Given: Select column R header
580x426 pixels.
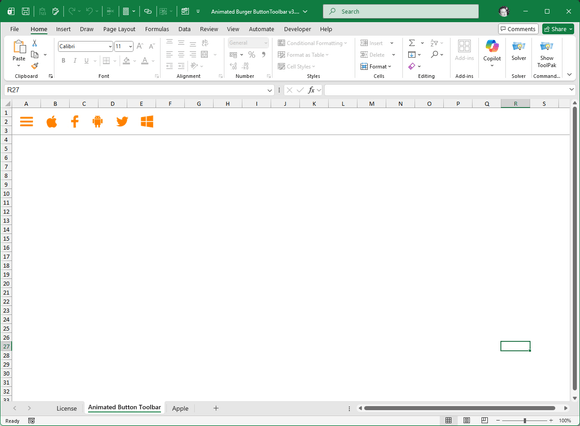Looking at the screenshot, I should [x=515, y=104].
